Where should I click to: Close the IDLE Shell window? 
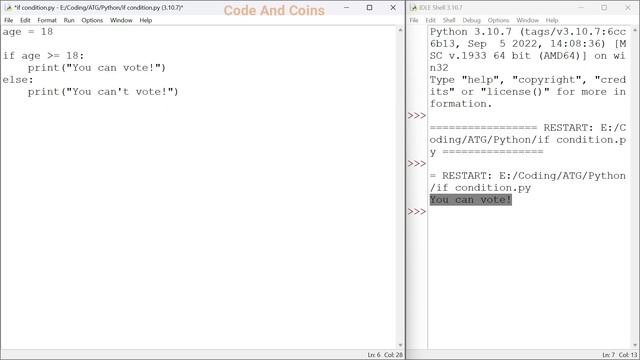628,8
